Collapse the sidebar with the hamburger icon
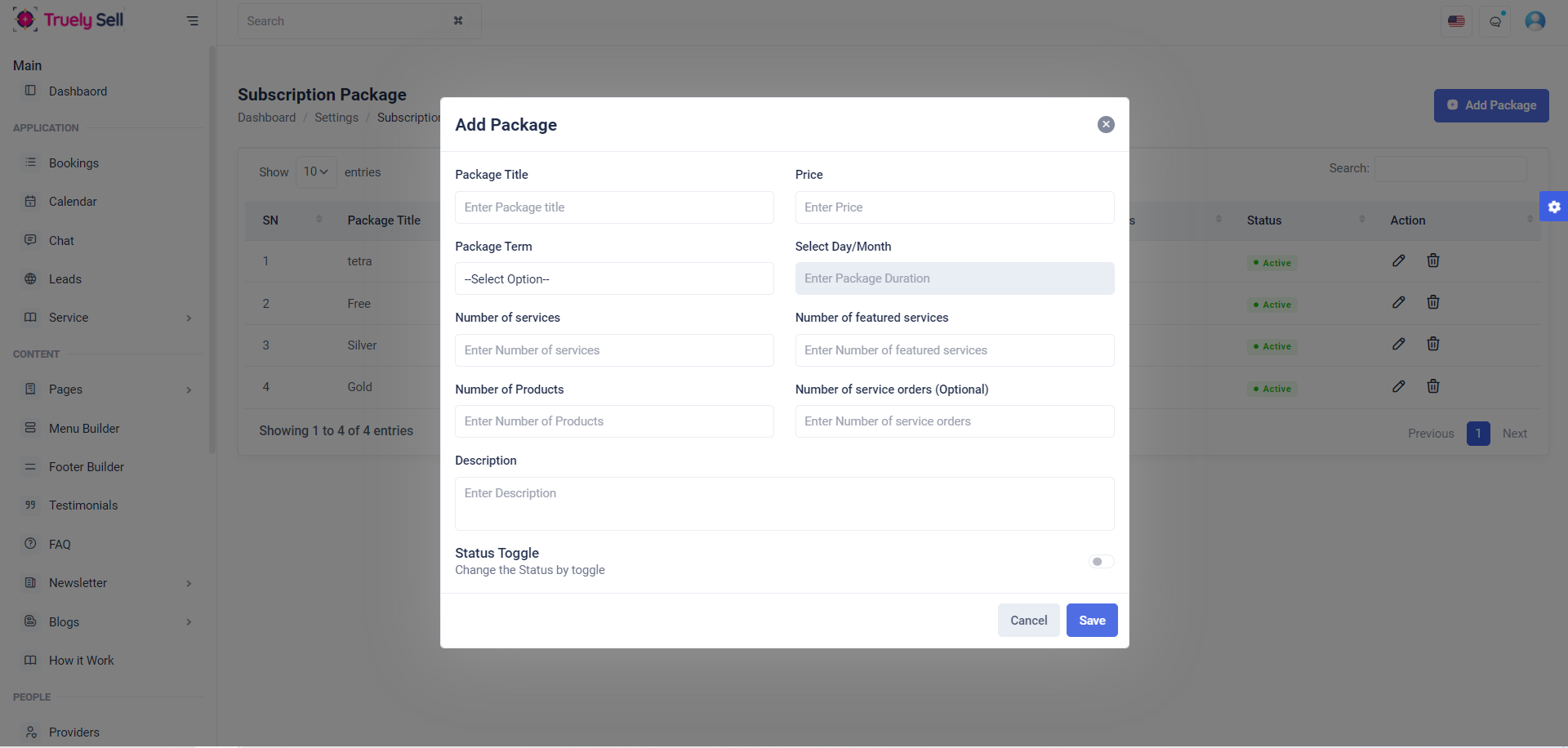 click(x=193, y=20)
